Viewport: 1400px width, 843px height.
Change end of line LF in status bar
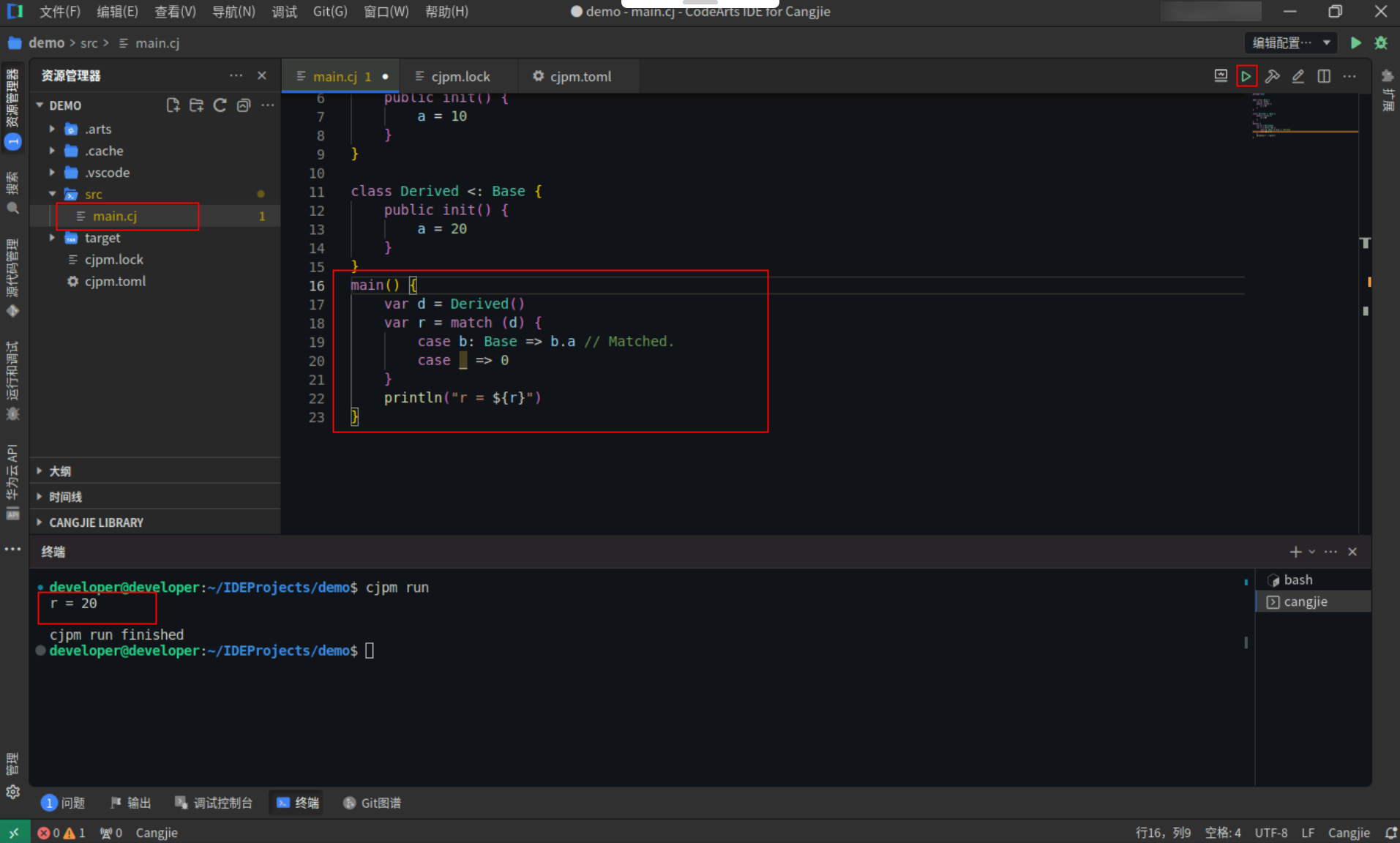coord(1308,833)
